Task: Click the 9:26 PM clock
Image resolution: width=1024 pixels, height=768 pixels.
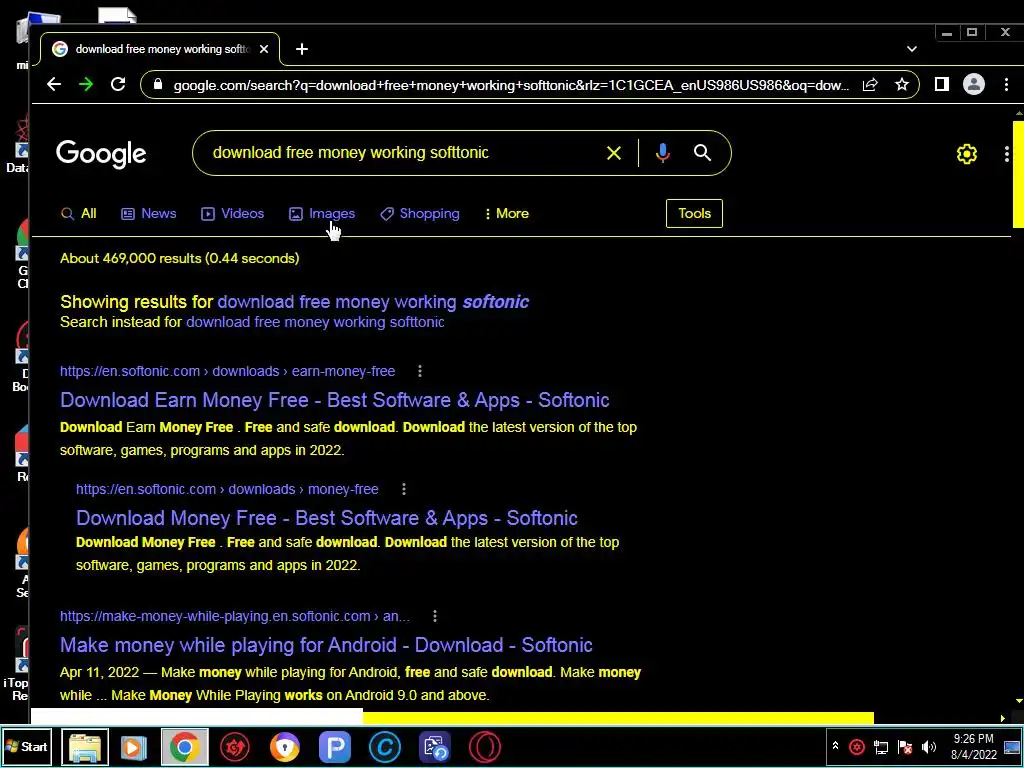Action: [x=973, y=739]
